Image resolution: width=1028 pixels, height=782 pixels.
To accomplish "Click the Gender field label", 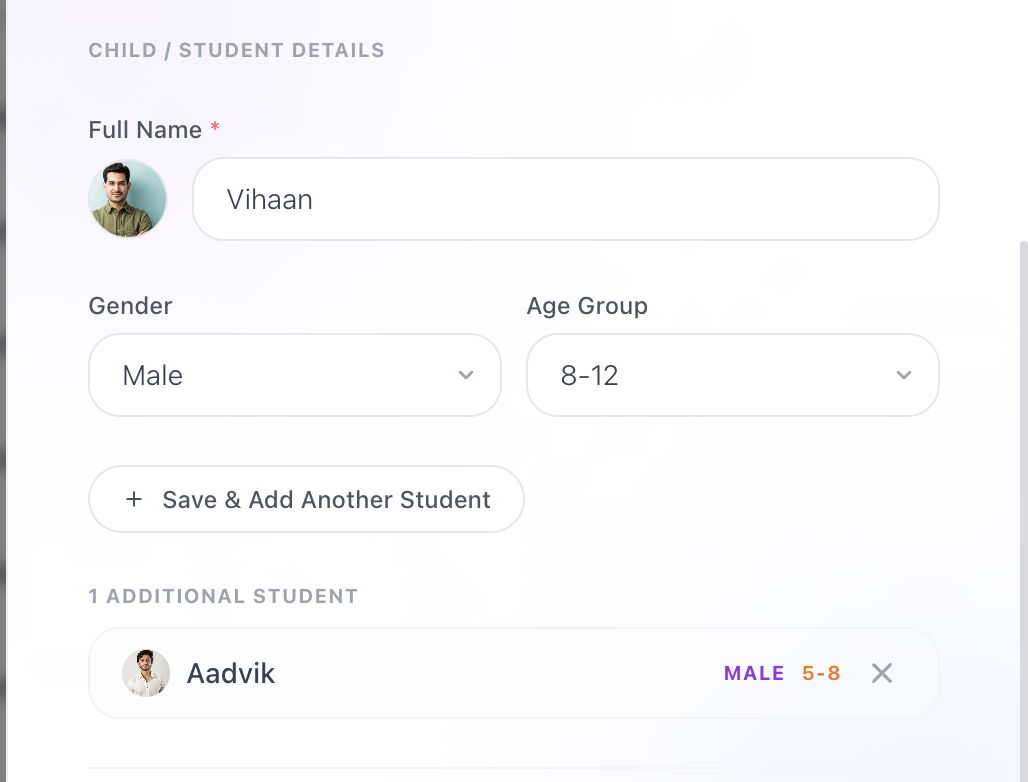I will click(130, 305).
